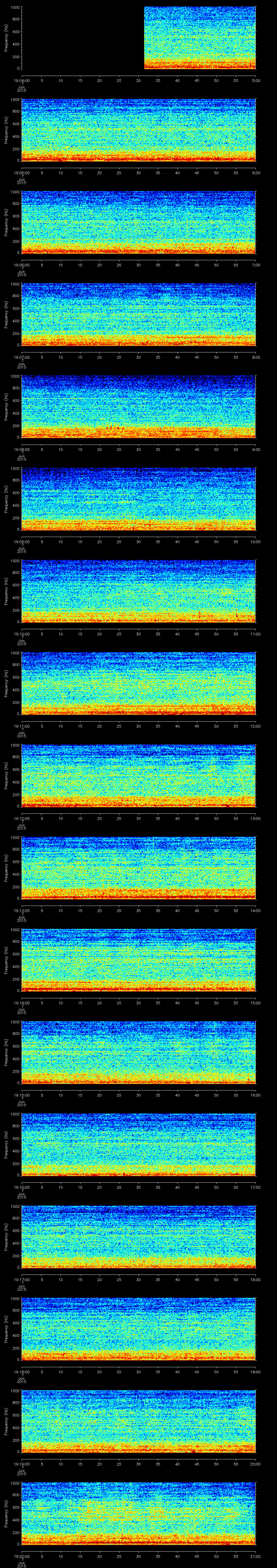Click inside the spectrogram starting at 19:07:00
Screen dimensions: 277x1568
pos(139,315)
